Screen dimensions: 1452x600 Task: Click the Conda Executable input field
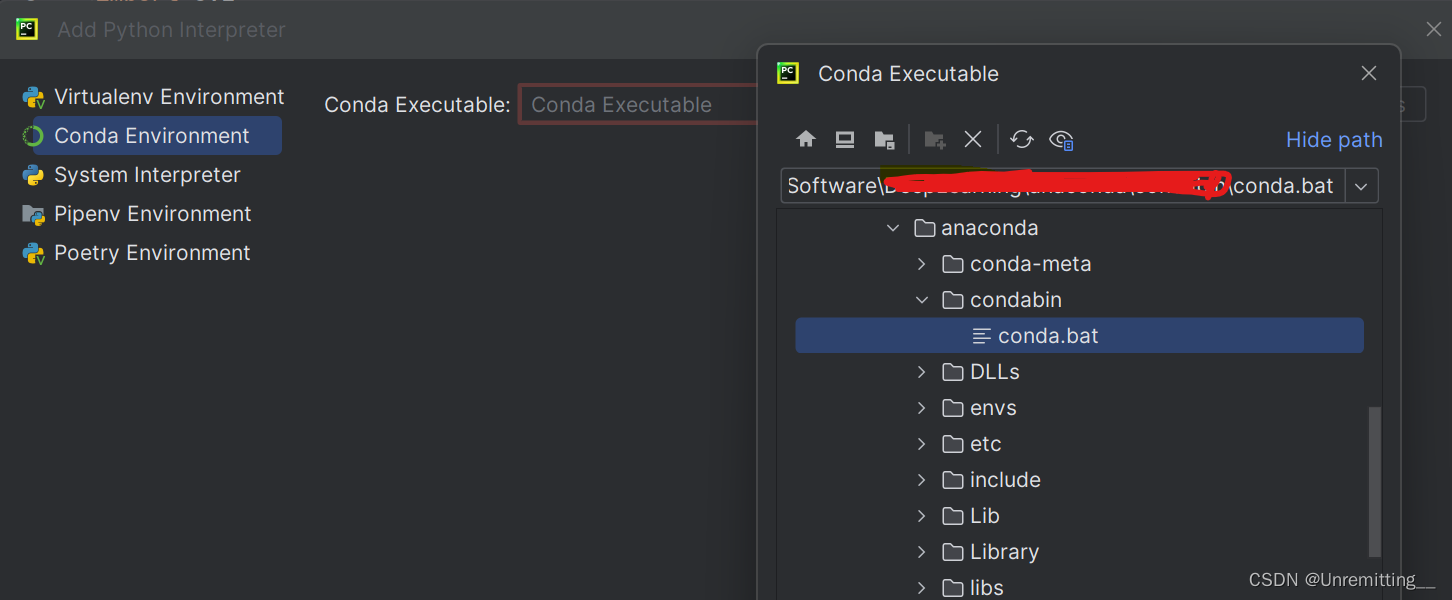[x=638, y=105]
